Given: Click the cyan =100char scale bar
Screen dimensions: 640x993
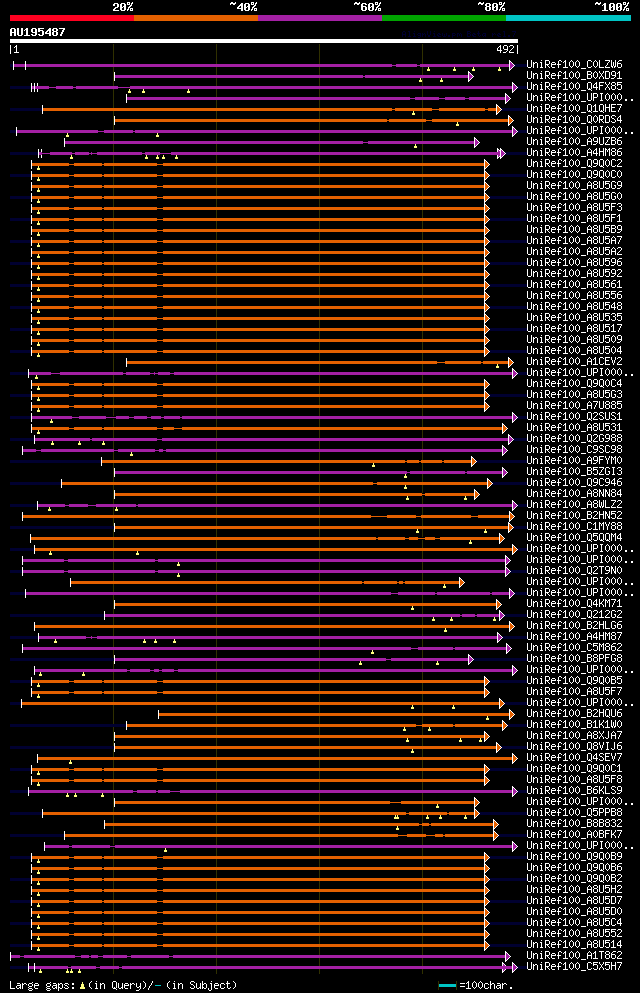Looking at the screenshot, I should (x=447, y=985).
